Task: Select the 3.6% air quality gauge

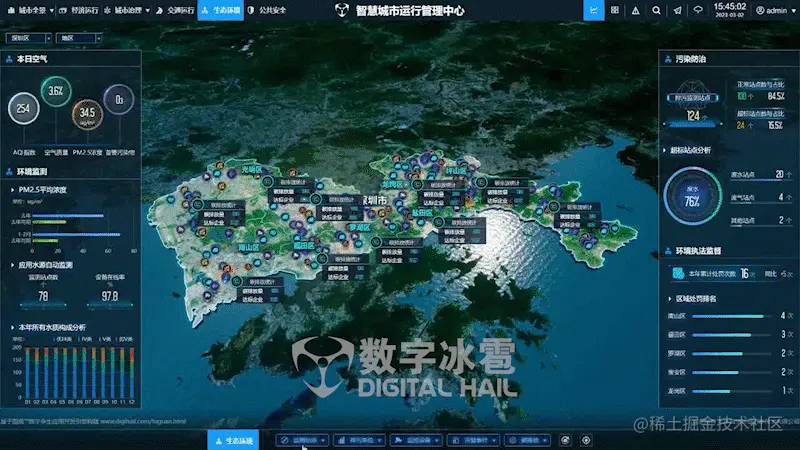Action: 56,91
